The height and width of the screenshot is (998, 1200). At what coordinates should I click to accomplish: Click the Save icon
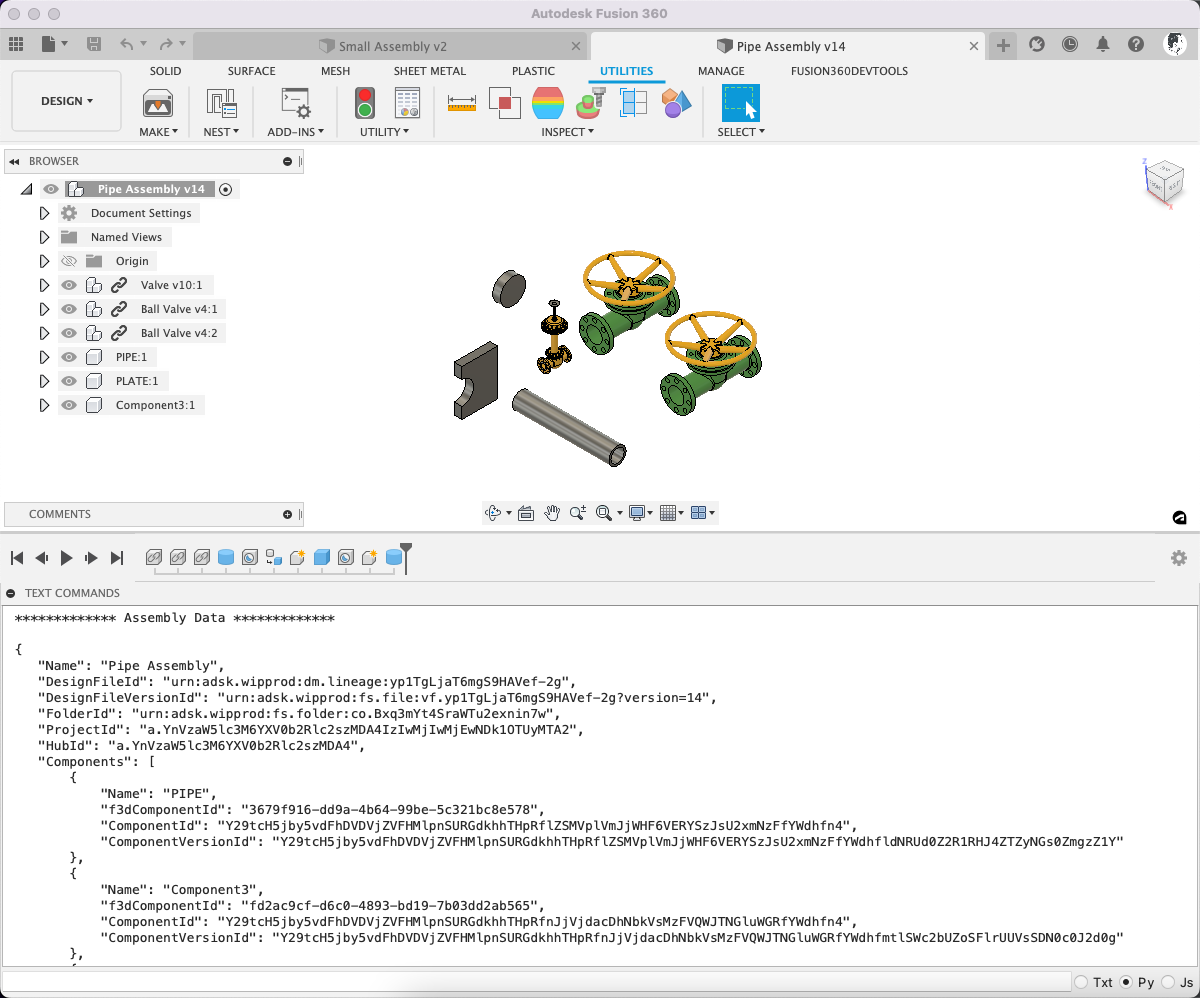coord(94,44)
